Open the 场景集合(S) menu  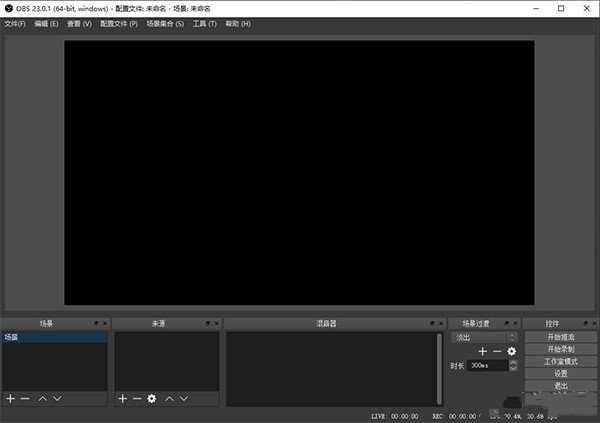point(165,23)
